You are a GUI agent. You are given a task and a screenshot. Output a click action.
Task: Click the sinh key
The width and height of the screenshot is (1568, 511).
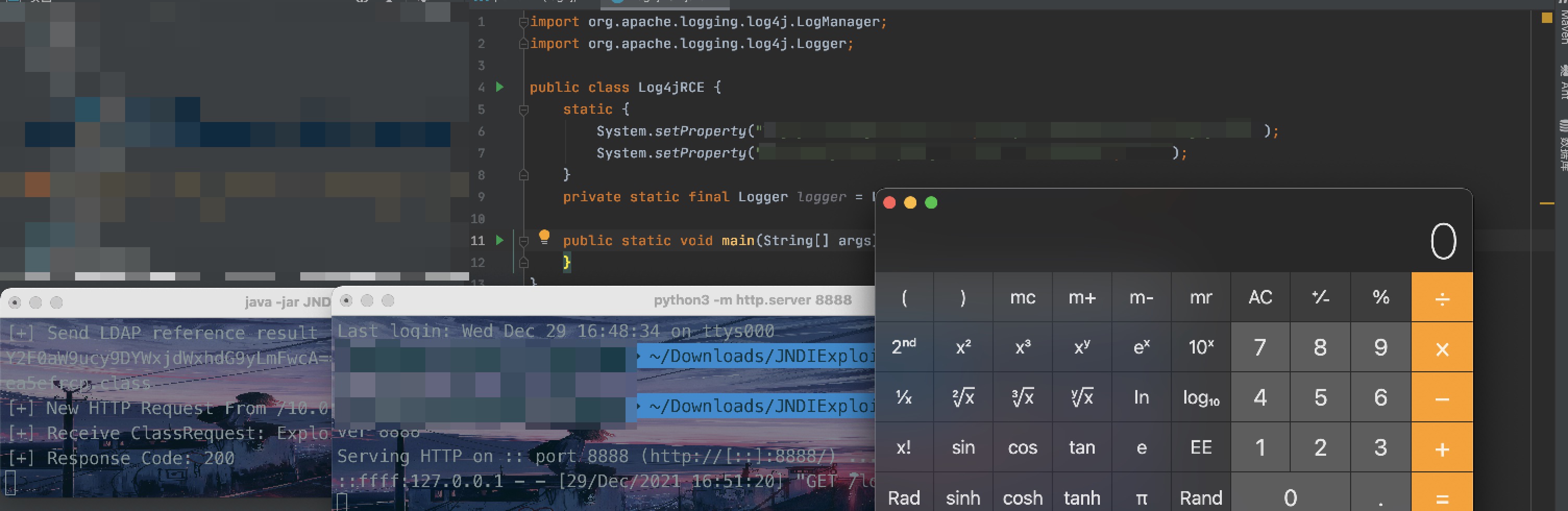[963, 492]
